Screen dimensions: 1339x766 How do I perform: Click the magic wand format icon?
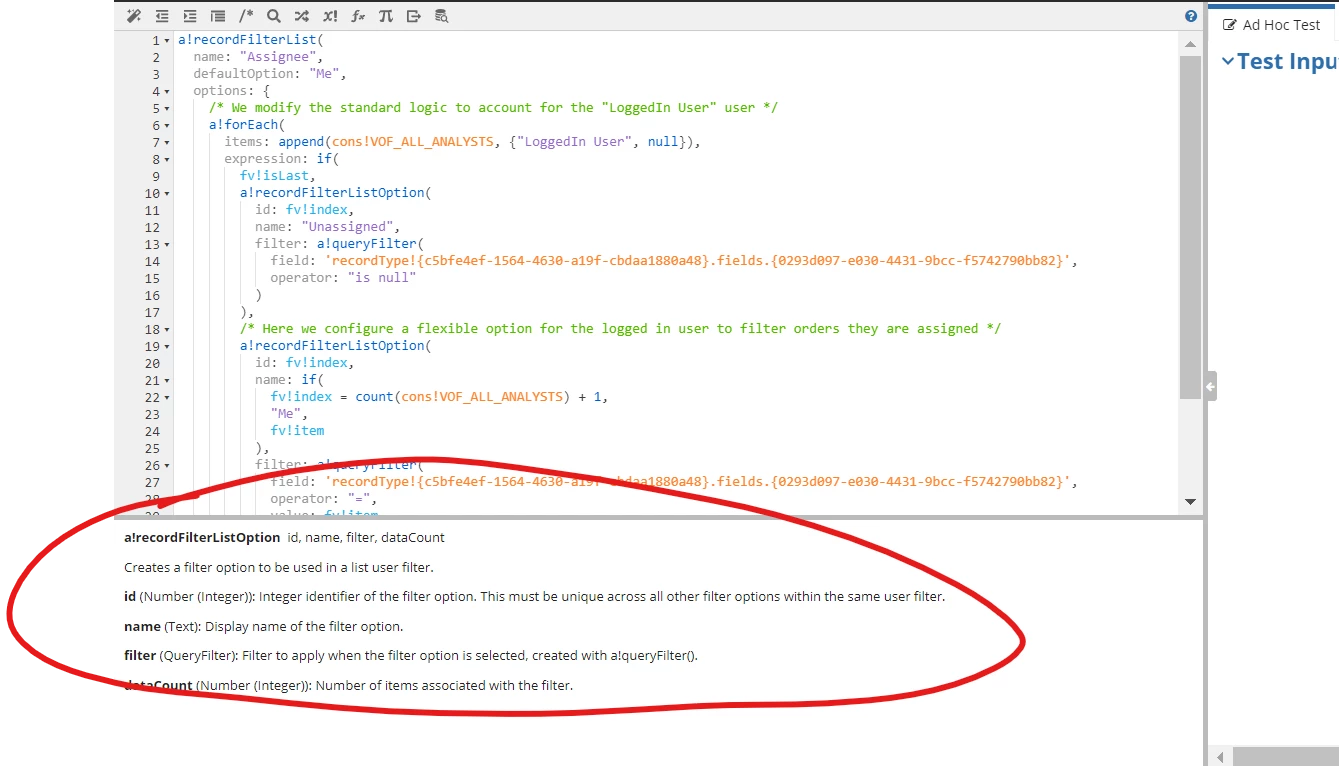tap(134, 16)
